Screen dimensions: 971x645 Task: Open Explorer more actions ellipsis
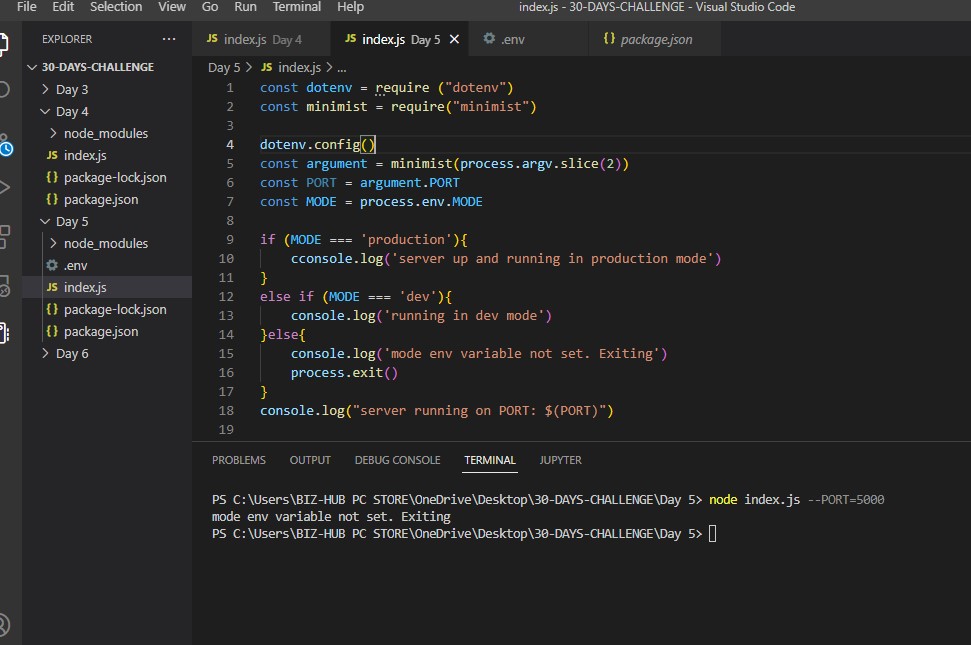pos(168,39)
